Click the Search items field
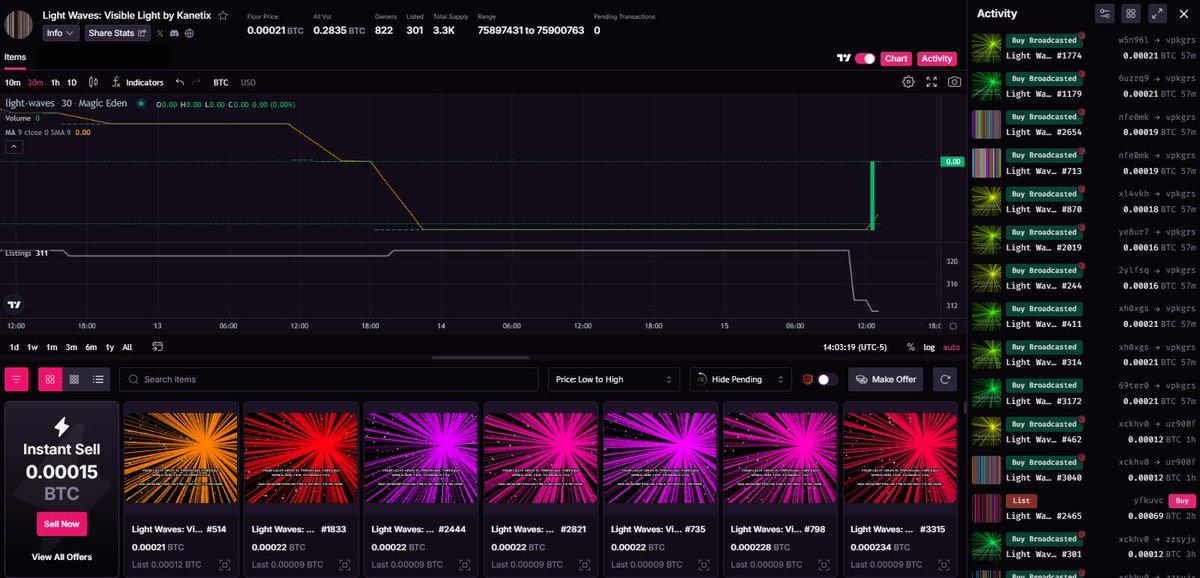Image resolution: width=1200 pixels, height=578 pixels. click(x=330, y=379)
